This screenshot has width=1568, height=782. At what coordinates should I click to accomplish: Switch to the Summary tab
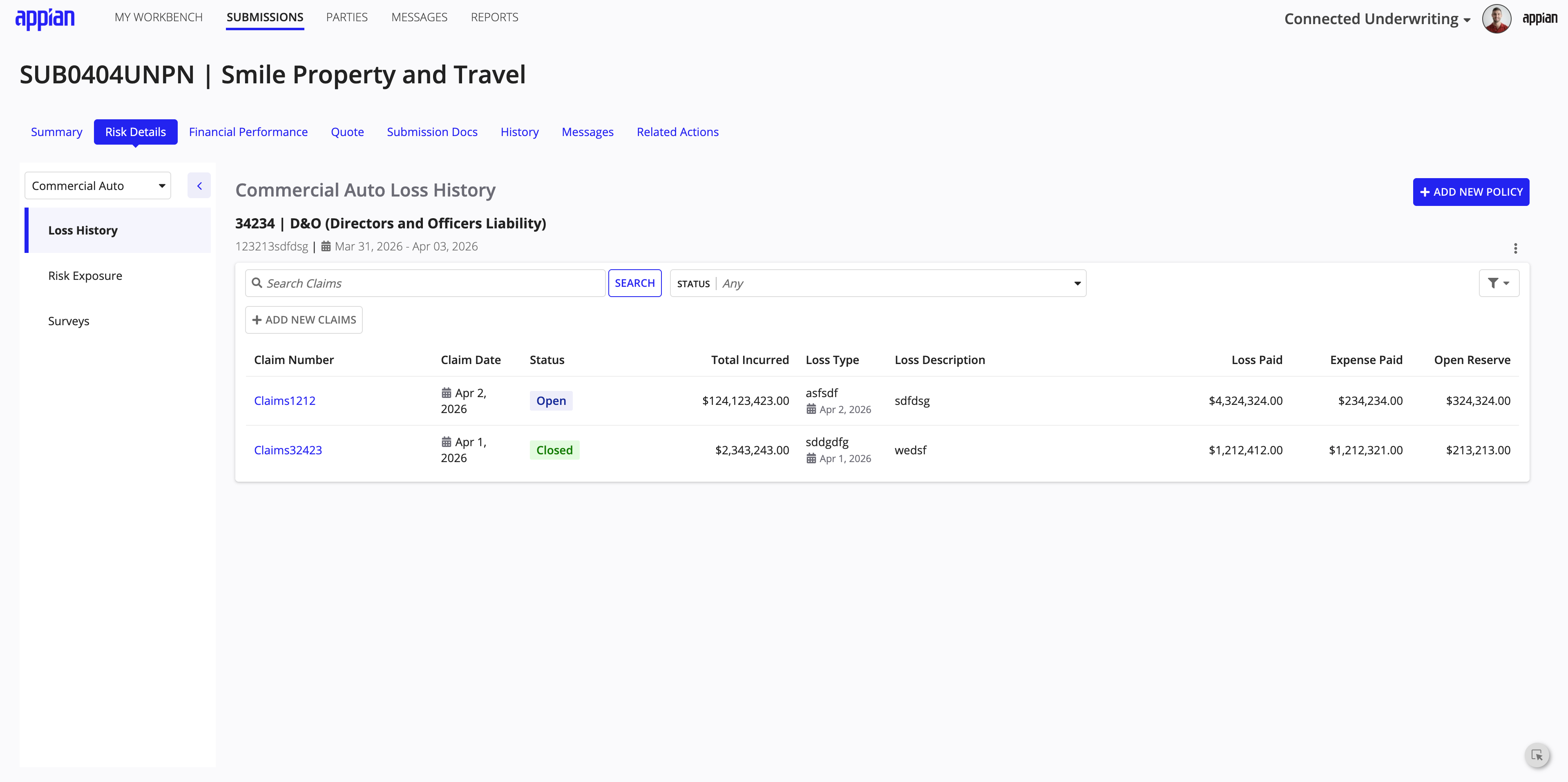point(57,132)
